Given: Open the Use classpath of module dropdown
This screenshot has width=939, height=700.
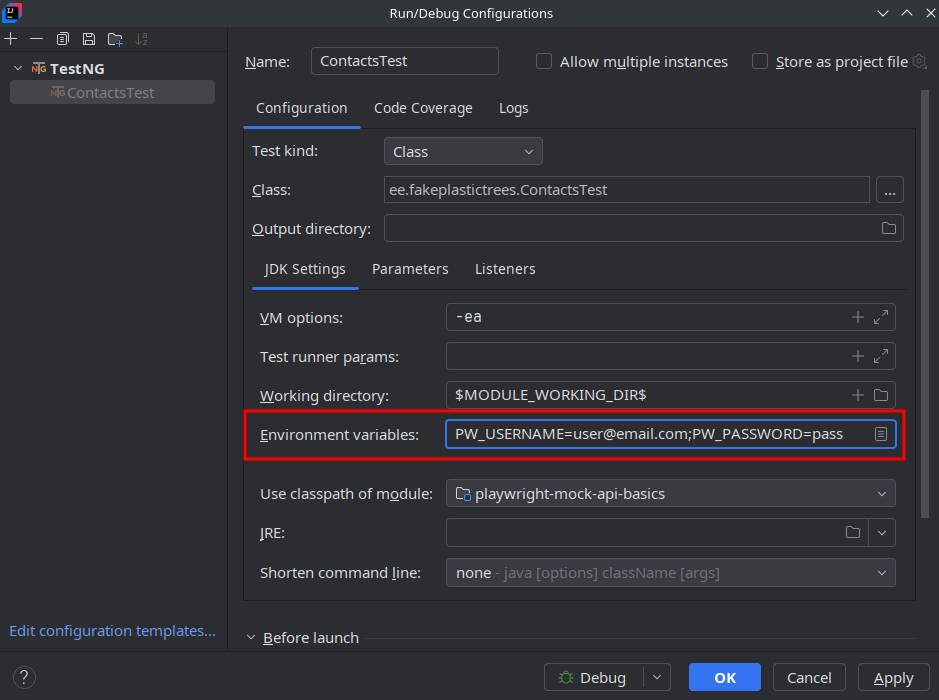Looking at the screenshot, I should (670, 494).
